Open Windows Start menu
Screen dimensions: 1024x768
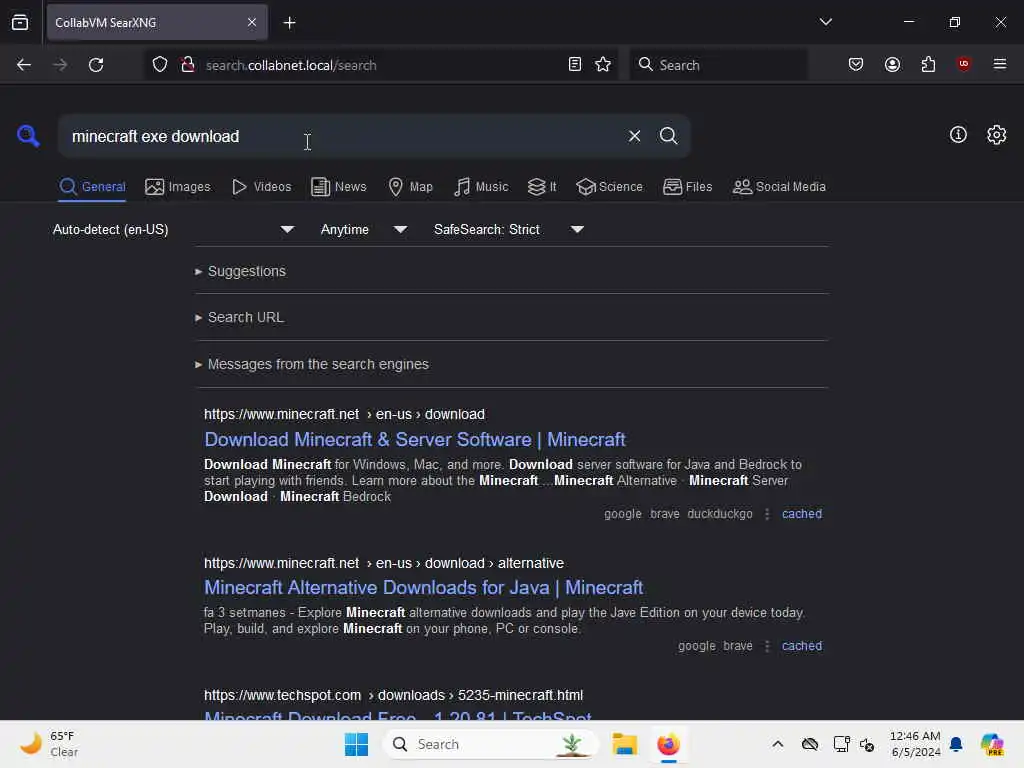tap(357, 744)
